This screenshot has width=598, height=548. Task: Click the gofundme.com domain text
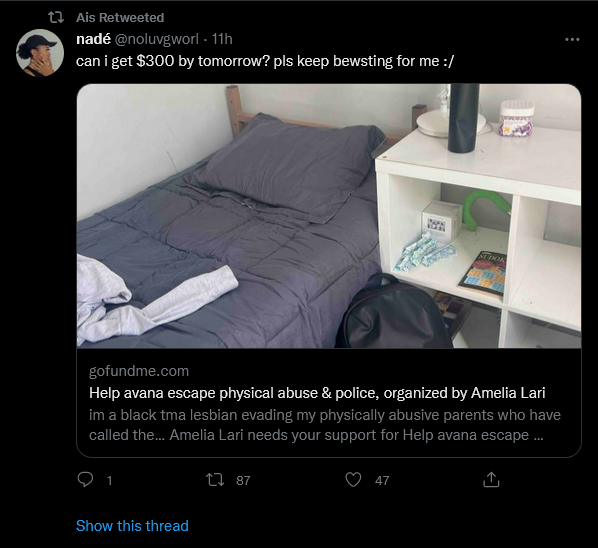[139, 371]
